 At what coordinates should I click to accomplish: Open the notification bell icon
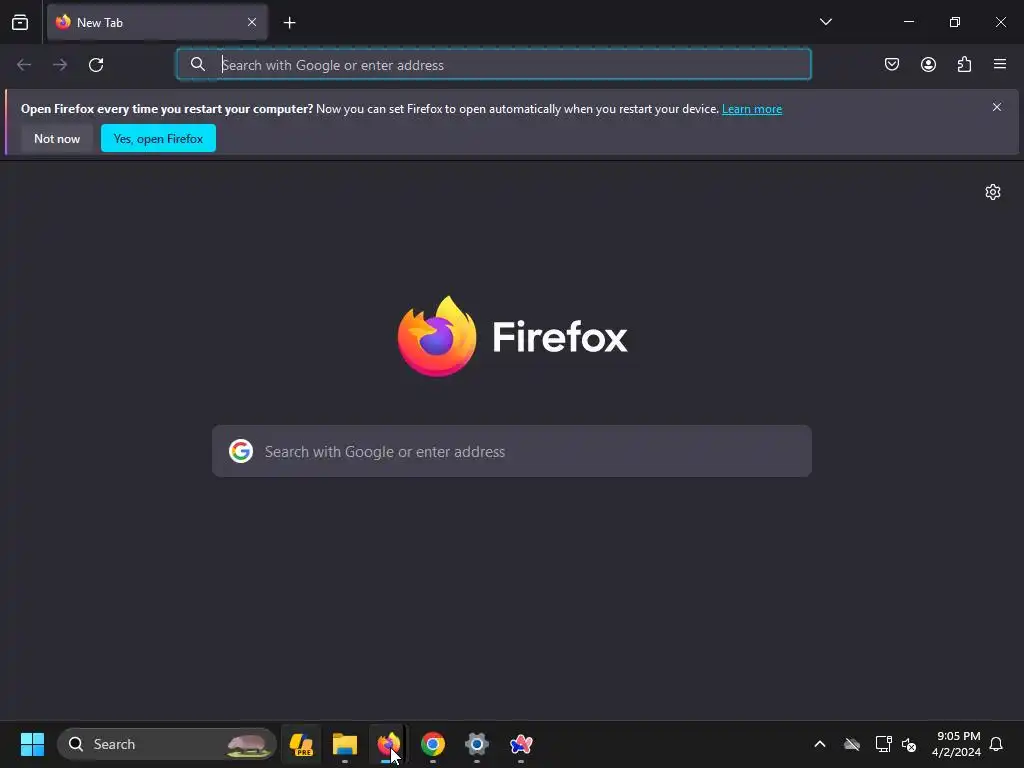pos(996,744)
